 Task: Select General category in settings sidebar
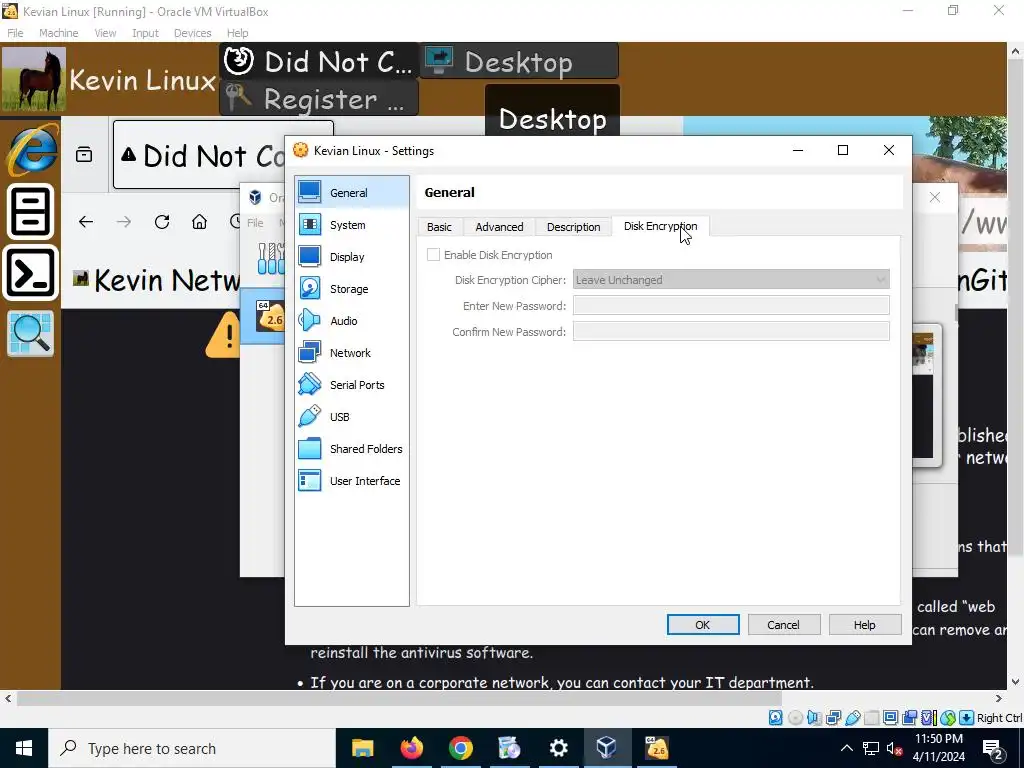(351, 193)
